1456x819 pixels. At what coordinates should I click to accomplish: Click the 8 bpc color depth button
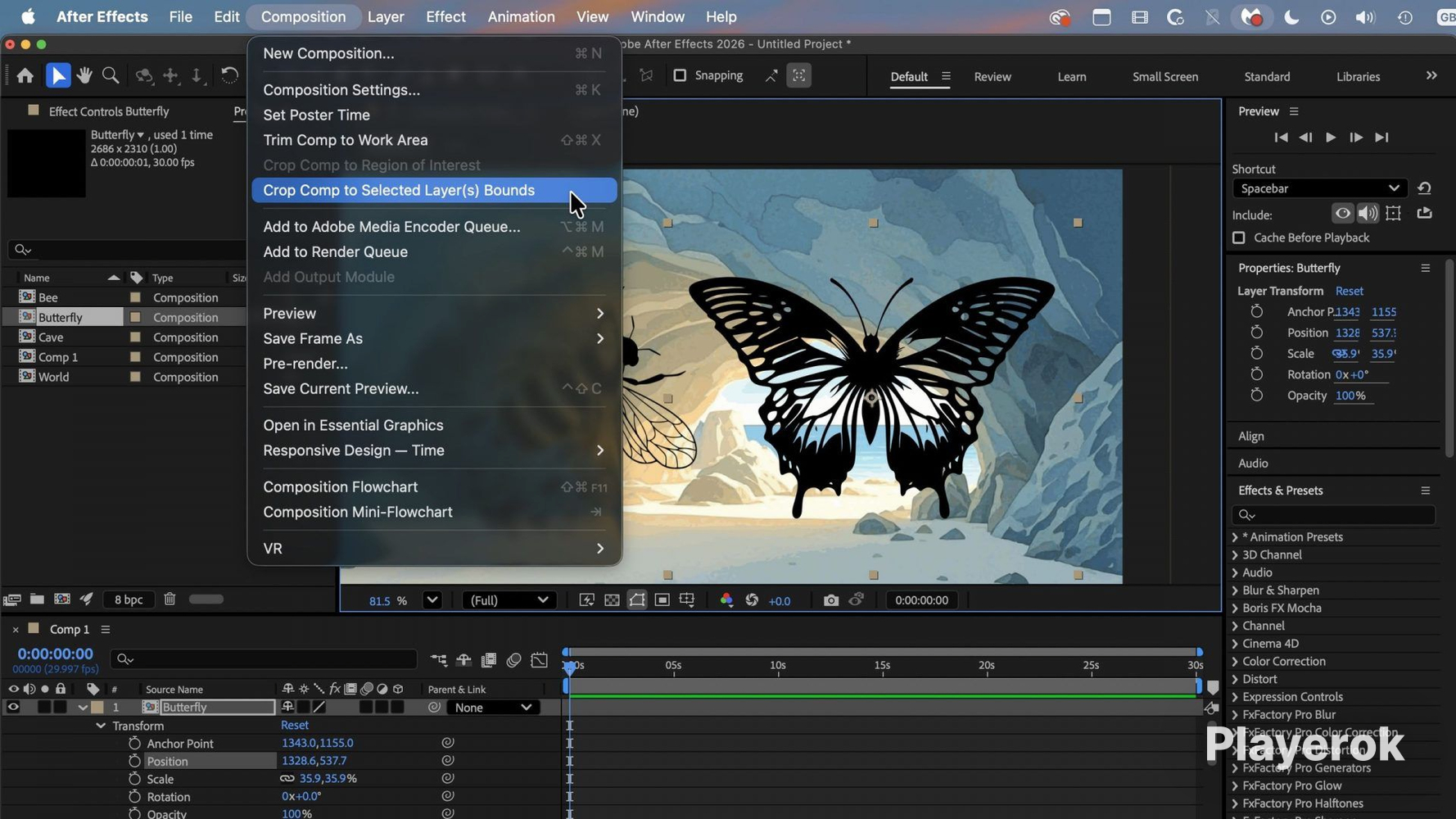point(129,600)
